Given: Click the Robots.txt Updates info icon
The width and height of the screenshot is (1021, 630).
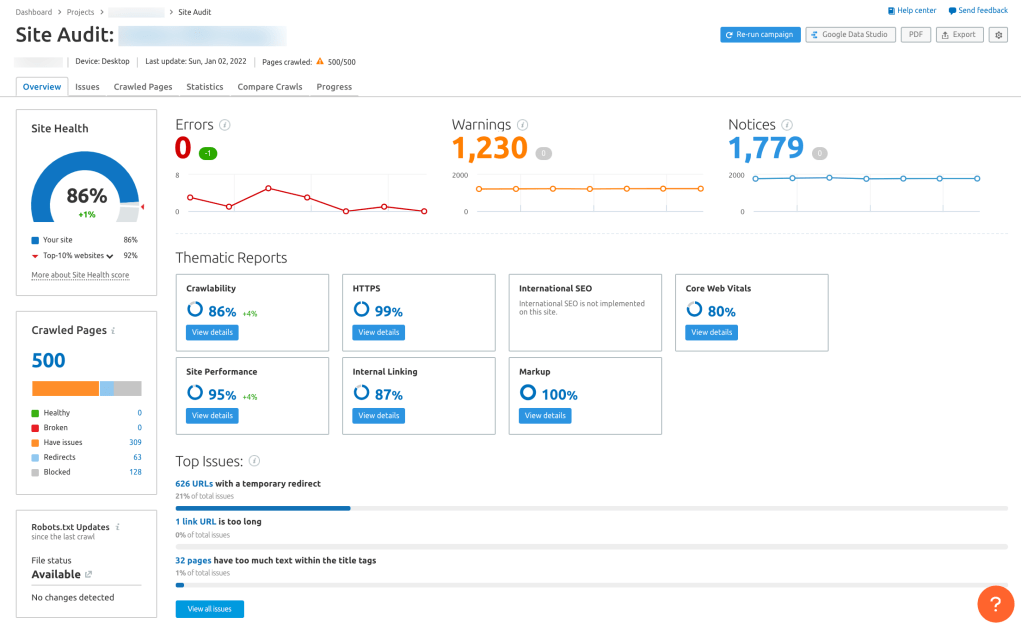Looking at the screenshot, I should pos(118,526).
